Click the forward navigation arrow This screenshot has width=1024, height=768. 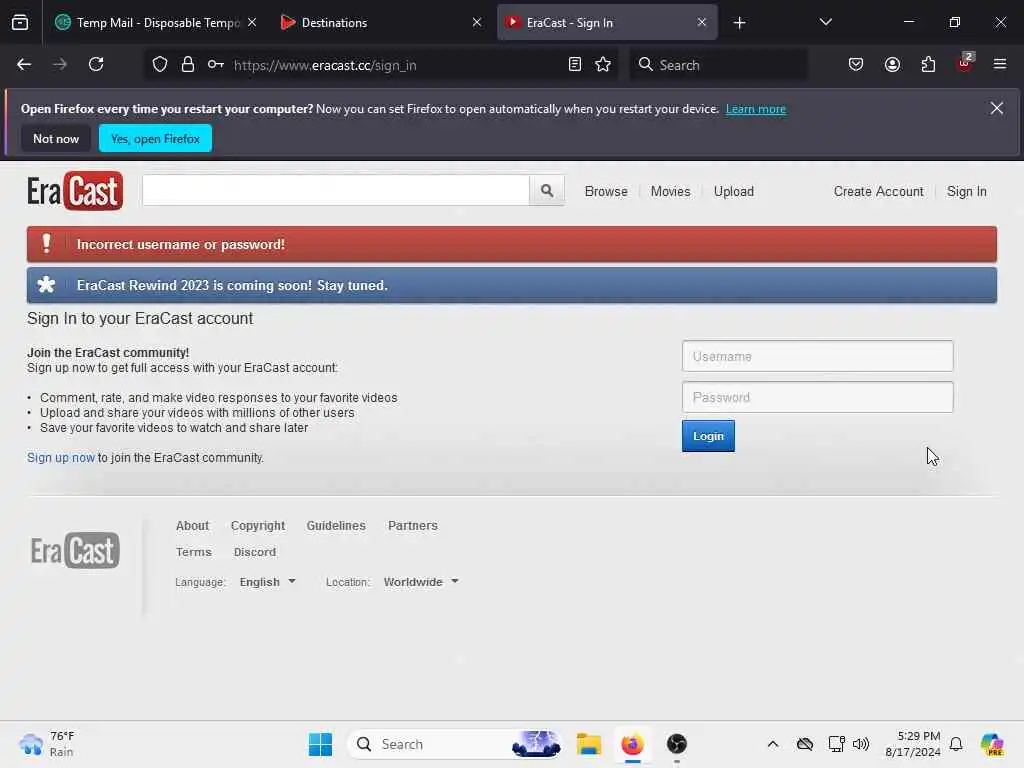[59, 65]
